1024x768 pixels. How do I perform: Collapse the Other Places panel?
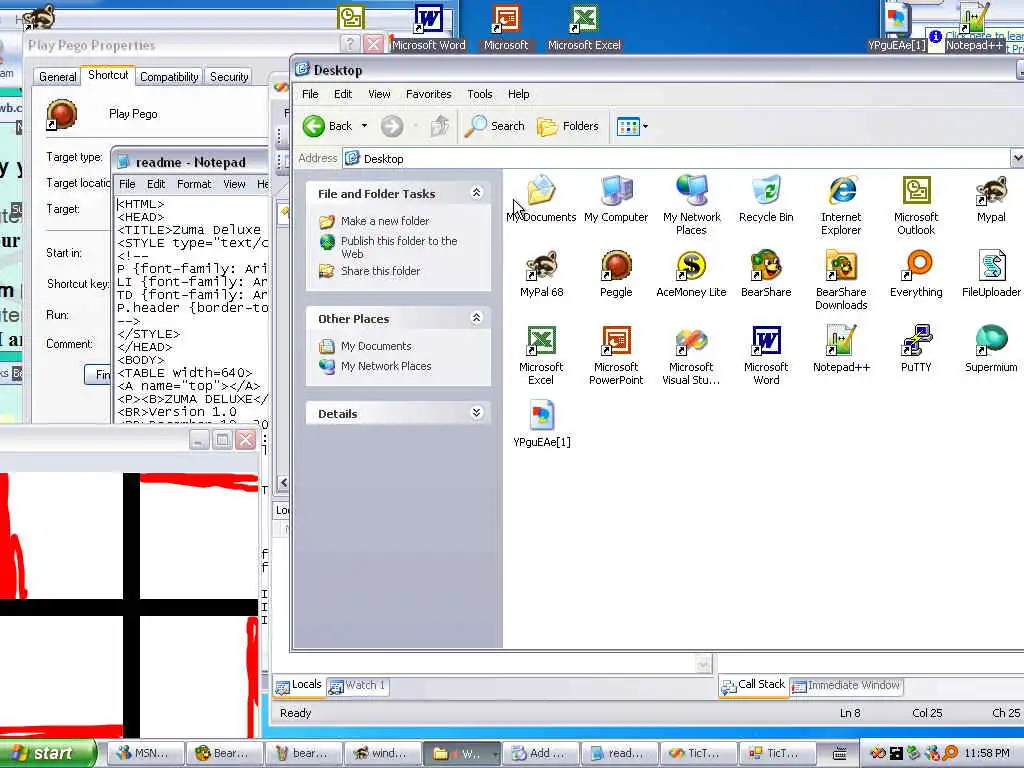coord(476,318)
